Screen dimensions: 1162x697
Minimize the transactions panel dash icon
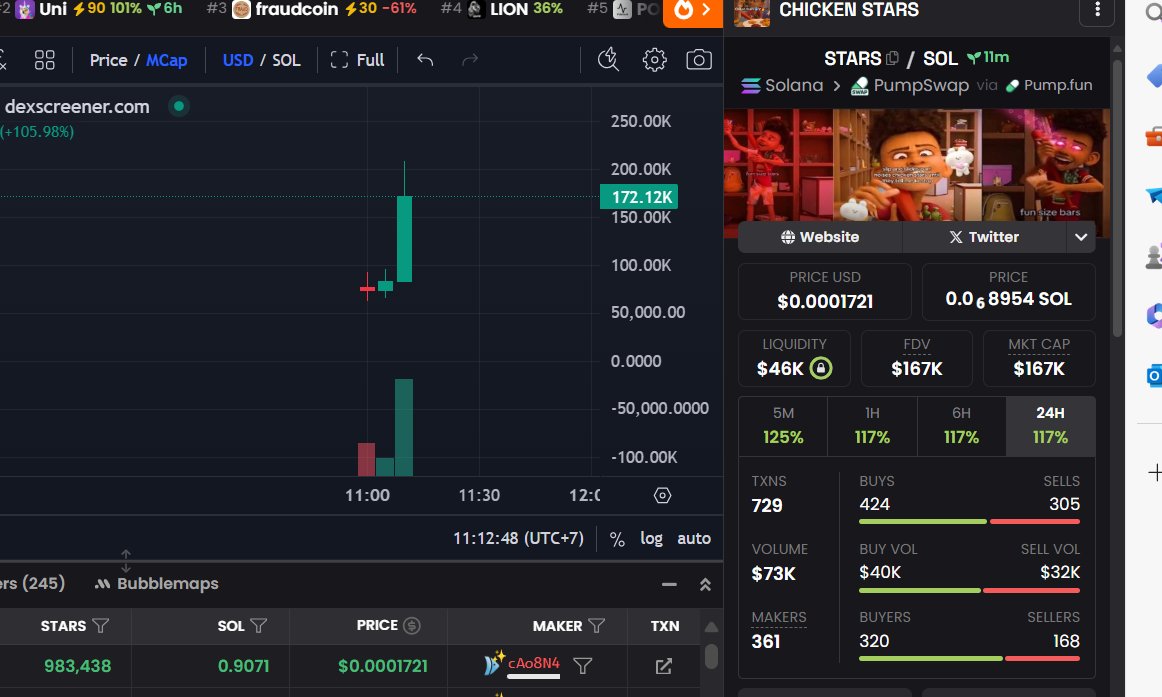[x=669, y=584]
